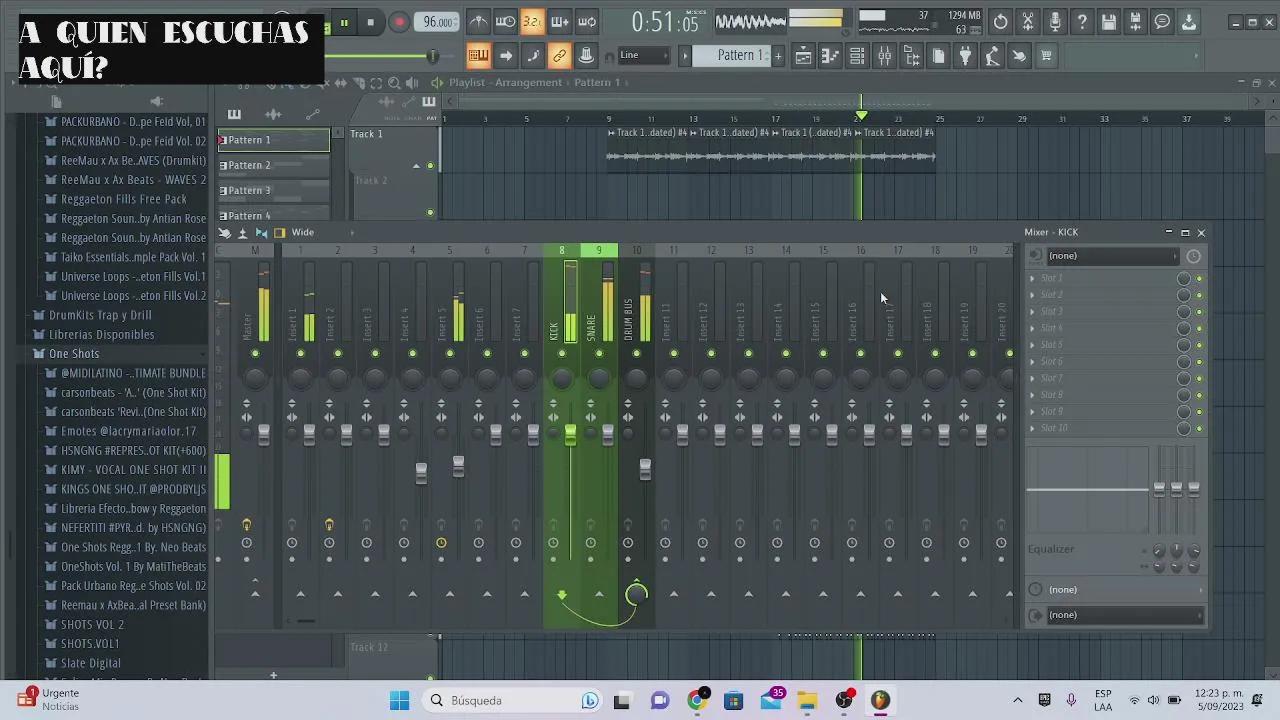1280x720 pixels.
Task: Select Pattern 2 in the pattern list
Action: point(249,165)
